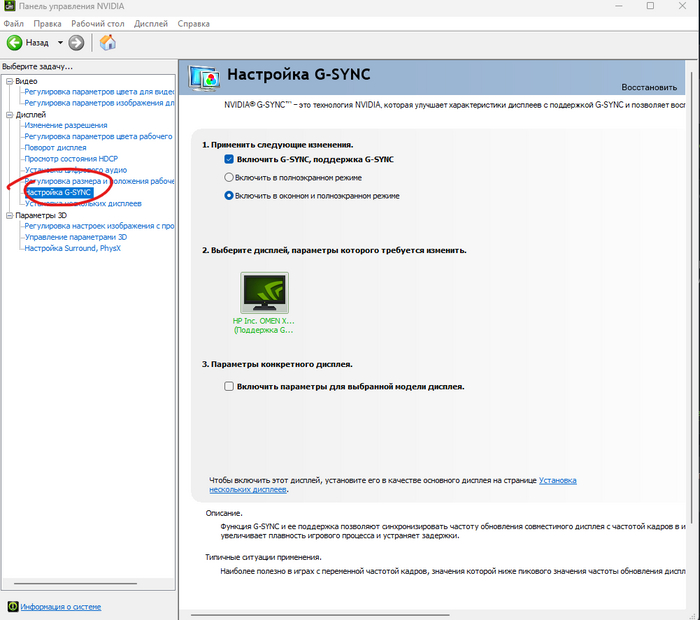Viewport: 700px width, 620px height.
Task: Open the Рабочий стол menu
Action: [98, 24]
